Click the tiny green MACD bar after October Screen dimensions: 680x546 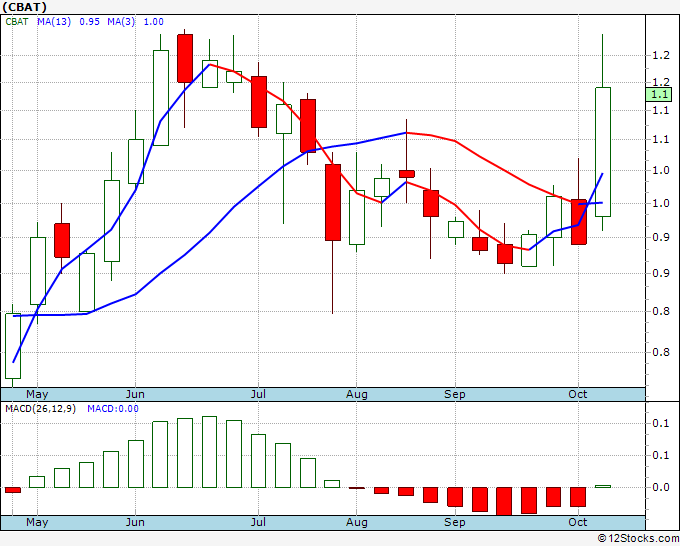point(603,487)
